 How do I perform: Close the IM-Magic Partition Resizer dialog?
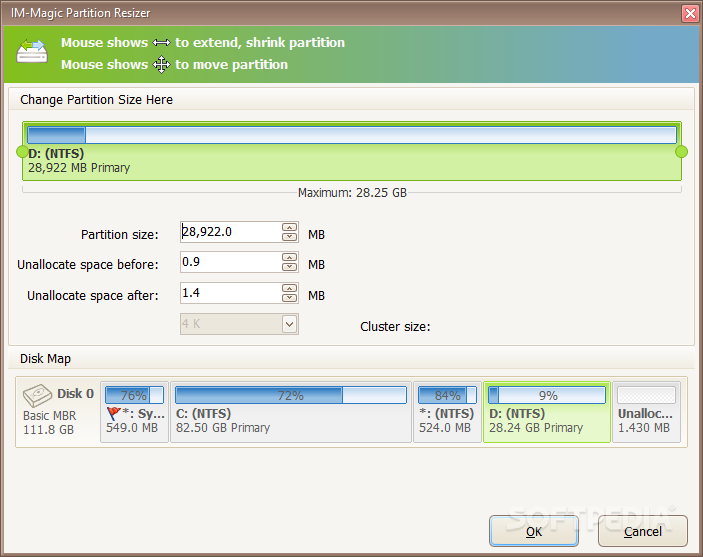coord(690,13)
